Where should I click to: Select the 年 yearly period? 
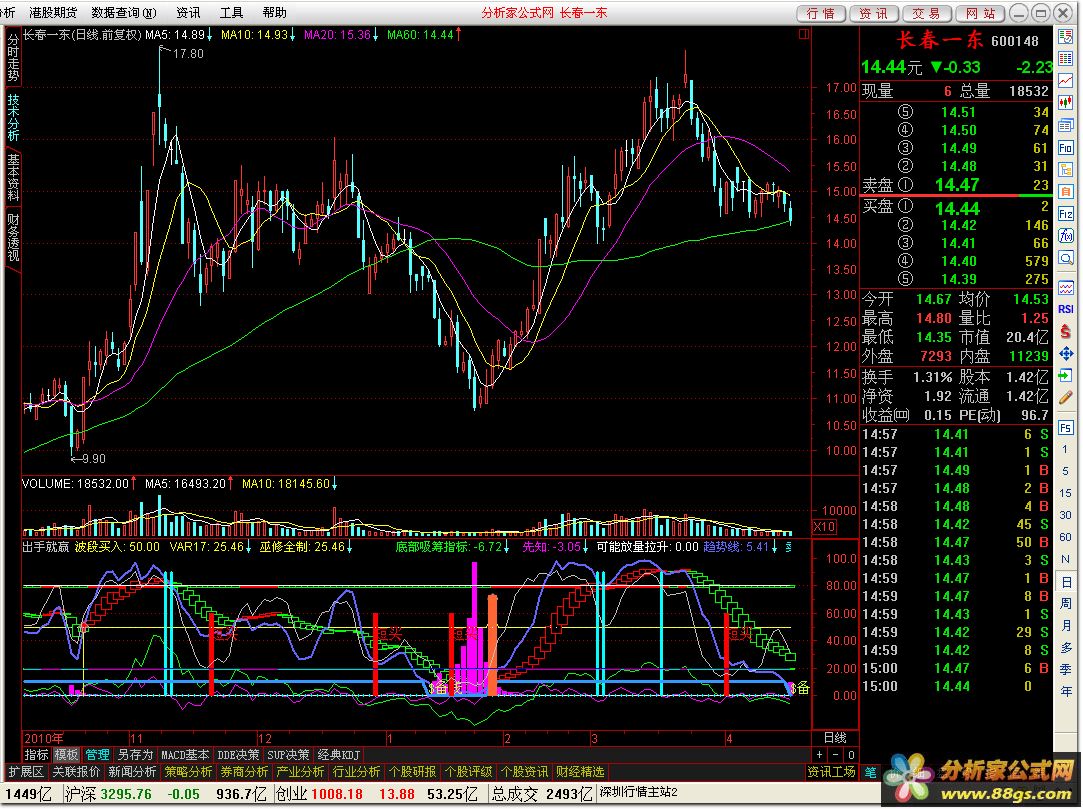pos(1066,692)
